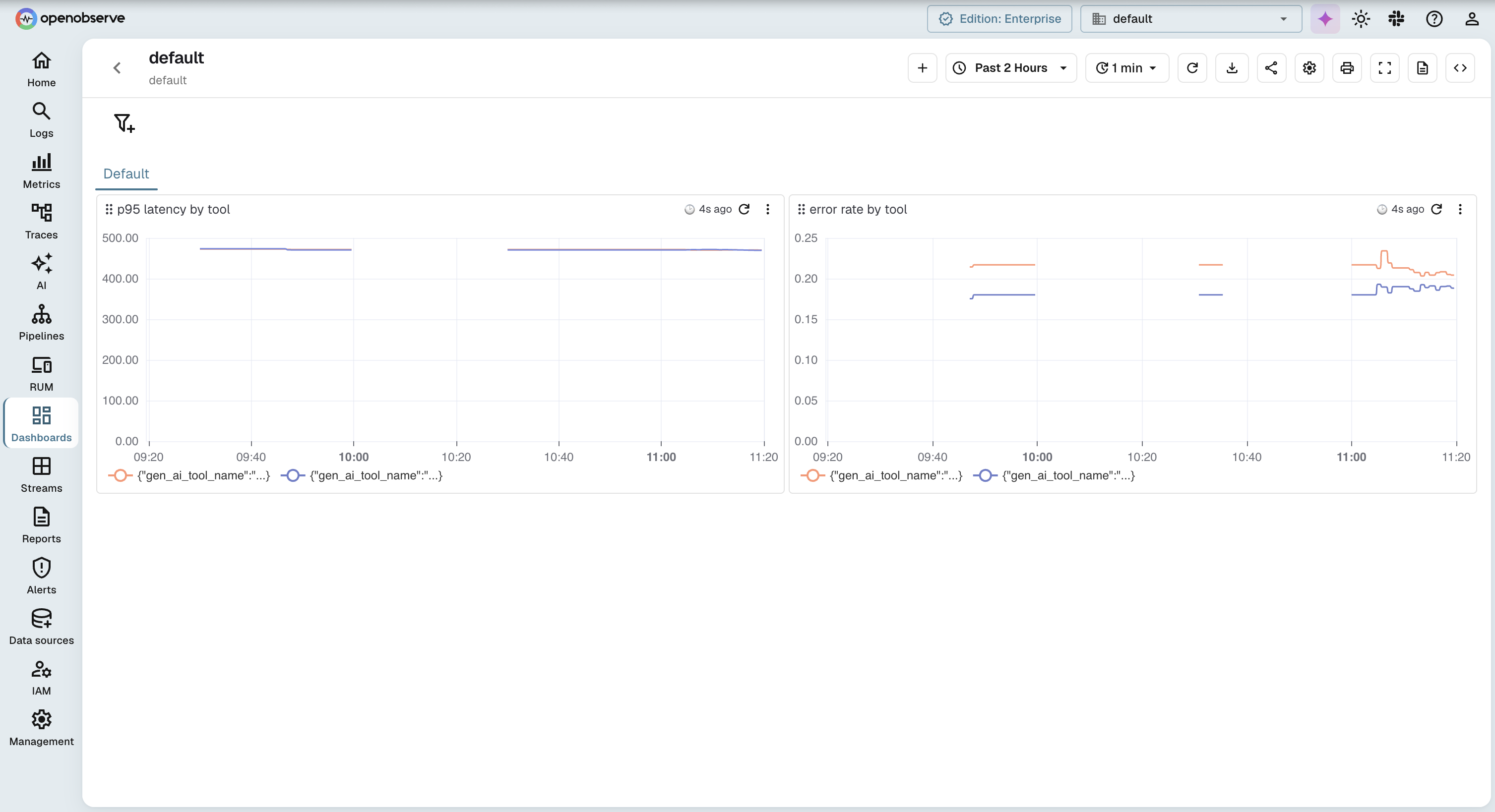Click the 4s ago timestamp on p95 panel

(715, 209)
